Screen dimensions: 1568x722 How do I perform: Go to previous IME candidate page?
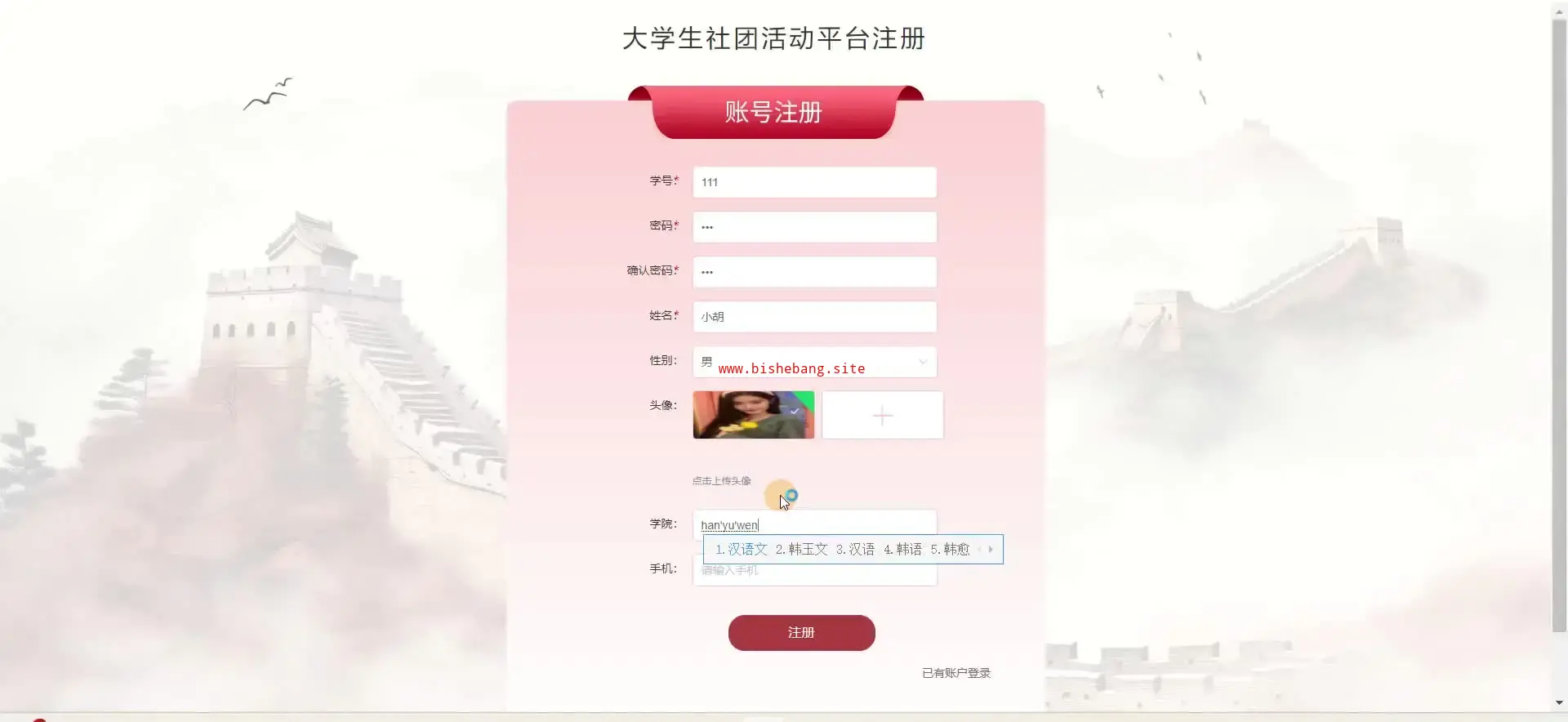coord(979,549)
